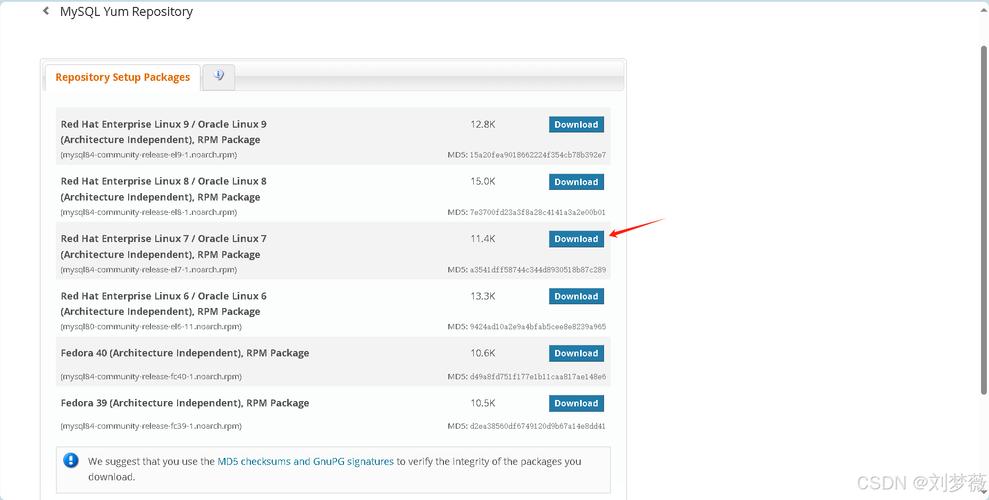Select the Fedora 39 package title
The image size is (989, 500).
(x=185, y=403)
